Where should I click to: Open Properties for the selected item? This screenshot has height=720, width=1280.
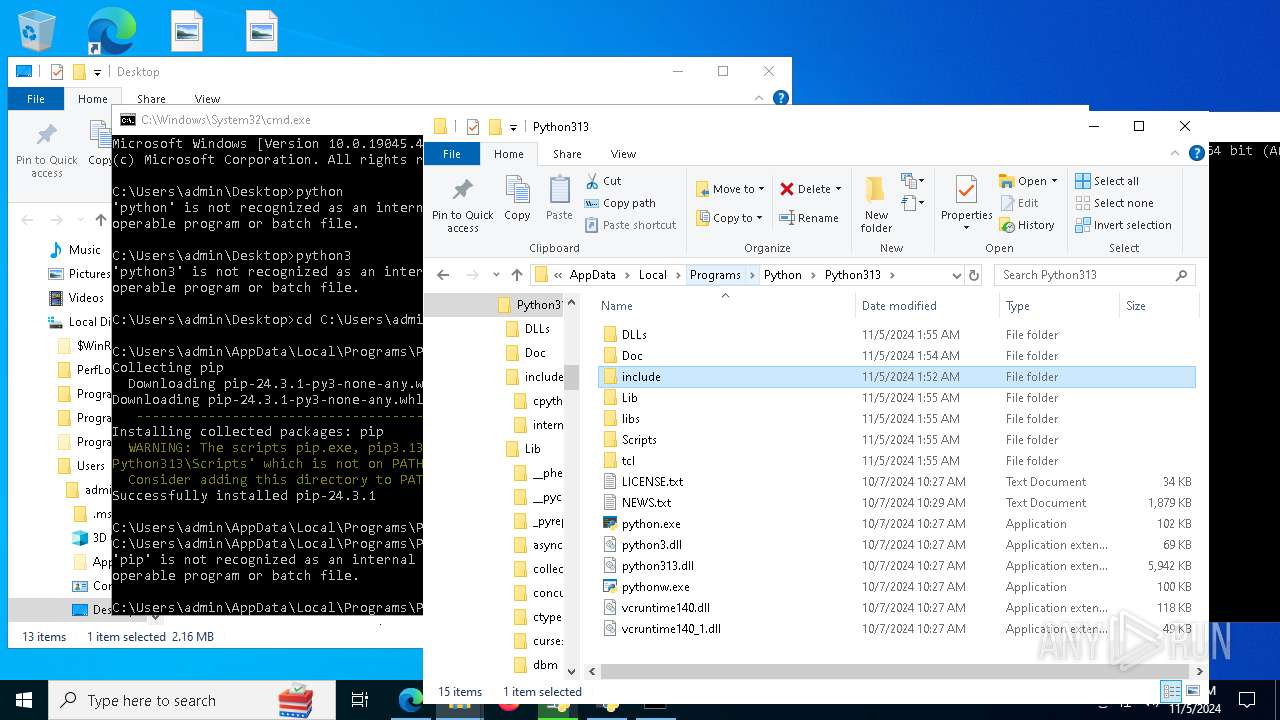(x=966, y=204)
